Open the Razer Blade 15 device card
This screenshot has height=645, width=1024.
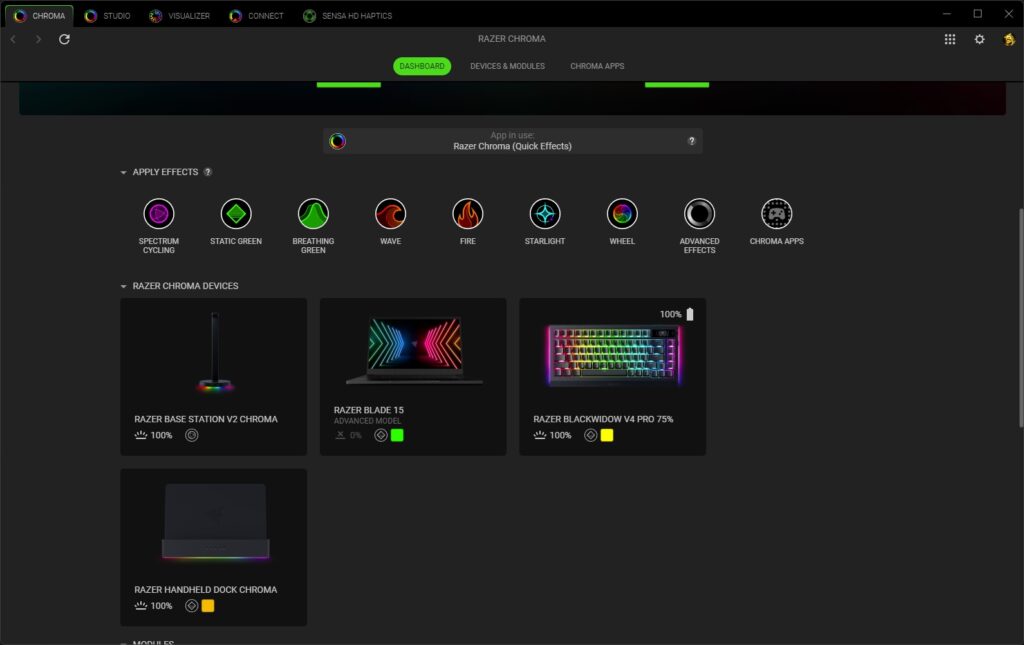413,377
